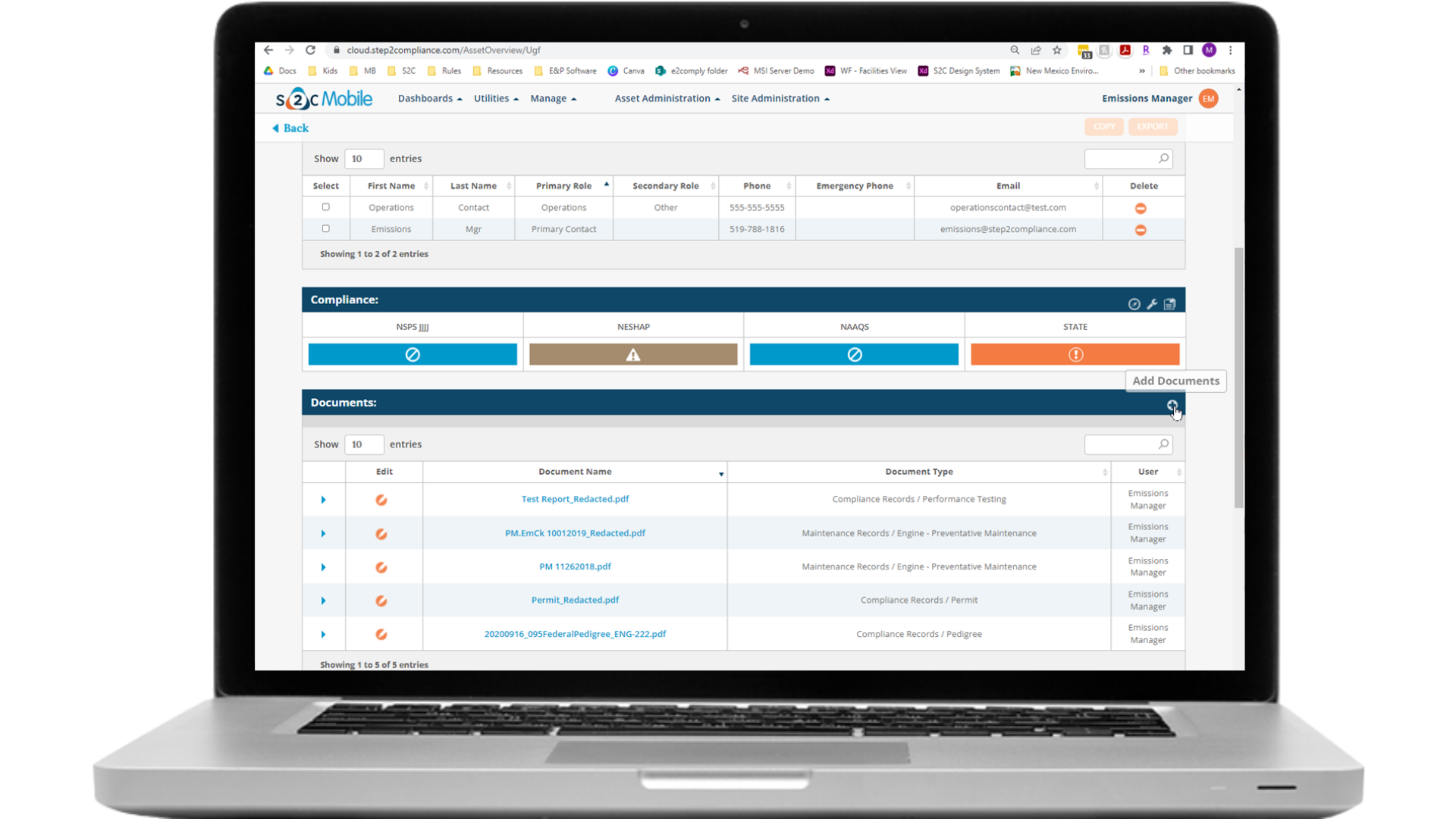Click the edit pencil icon for Test Report_Redacted.pdf
This screenshot has width=1456, height=819.
coord(382,499)
